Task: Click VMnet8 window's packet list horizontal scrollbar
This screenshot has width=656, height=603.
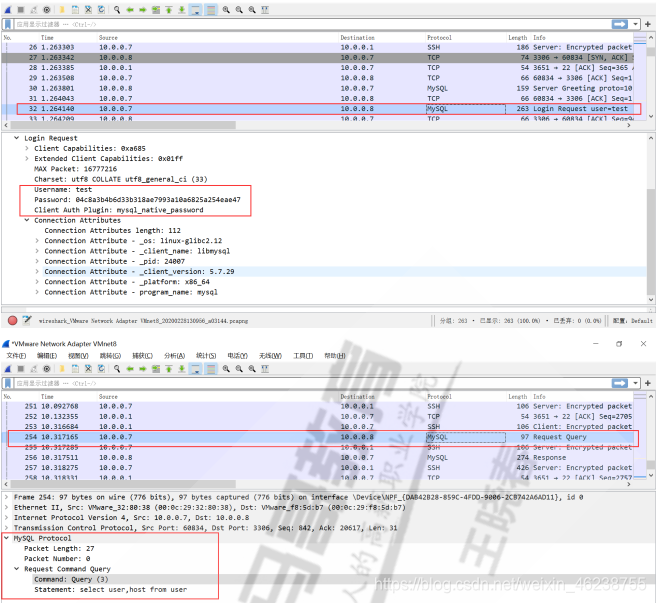Action: [123, 484]
